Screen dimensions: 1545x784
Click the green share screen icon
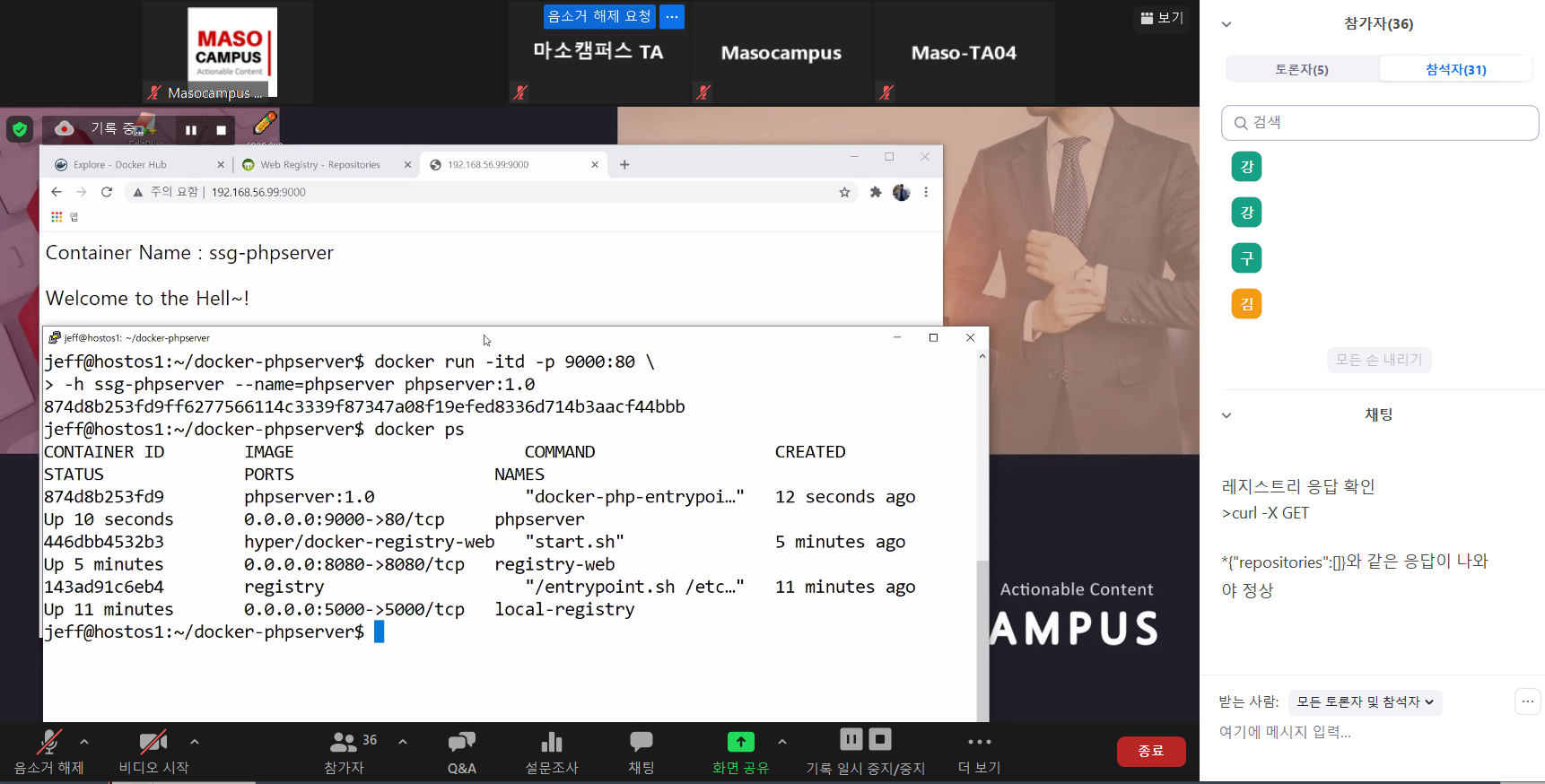point(740,742)
